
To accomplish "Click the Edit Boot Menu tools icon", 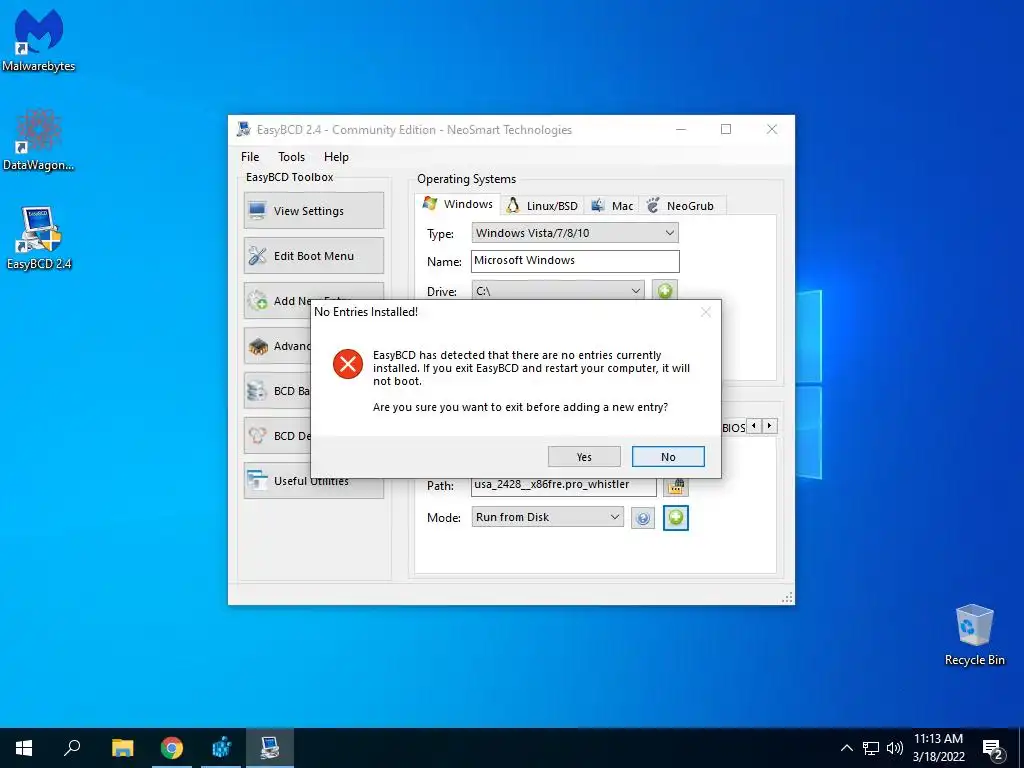I will tap(257, 255).
